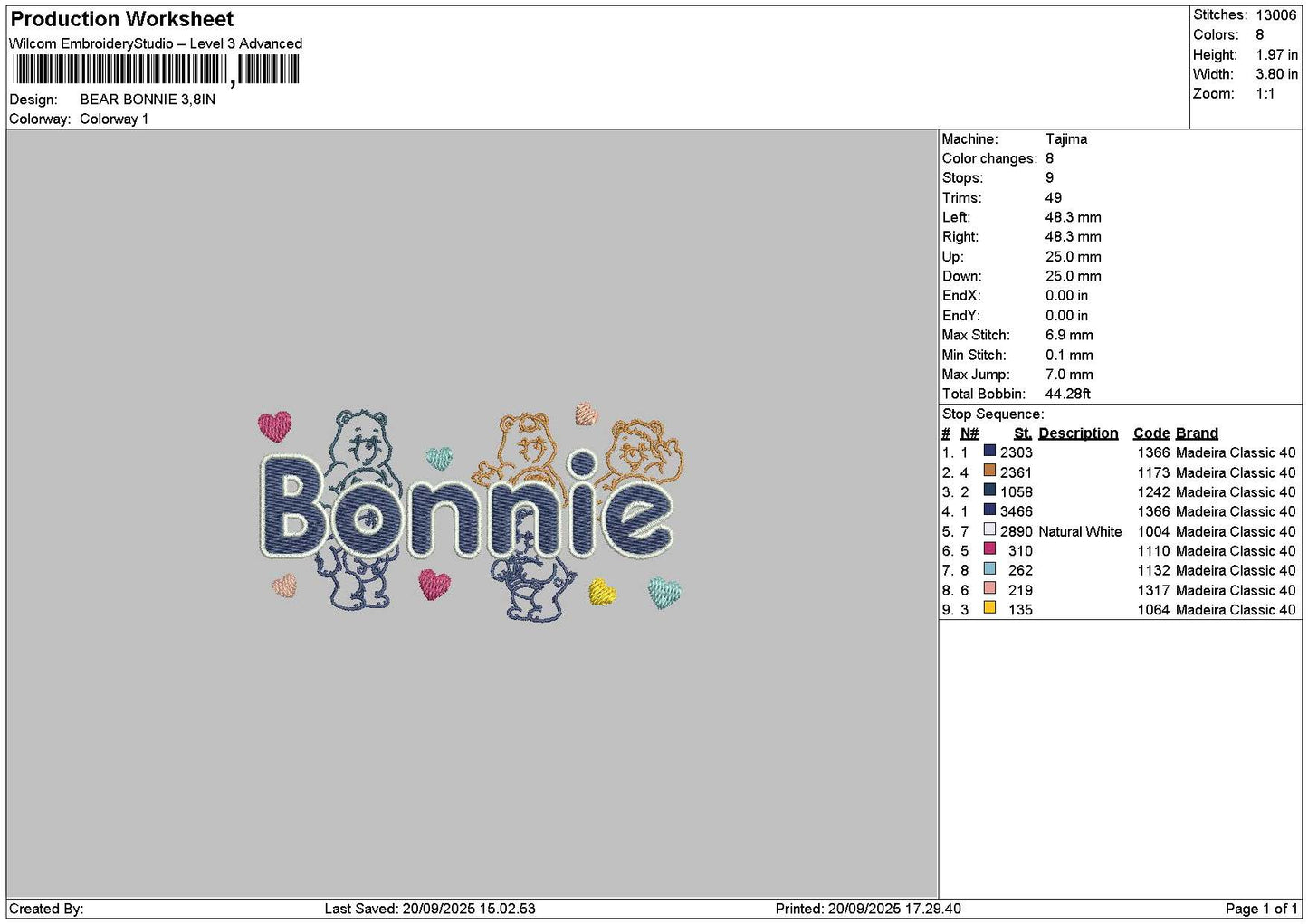
Task: Select the design name BEAR BONNIE 3,8IN
Action: tap(148, 100)
